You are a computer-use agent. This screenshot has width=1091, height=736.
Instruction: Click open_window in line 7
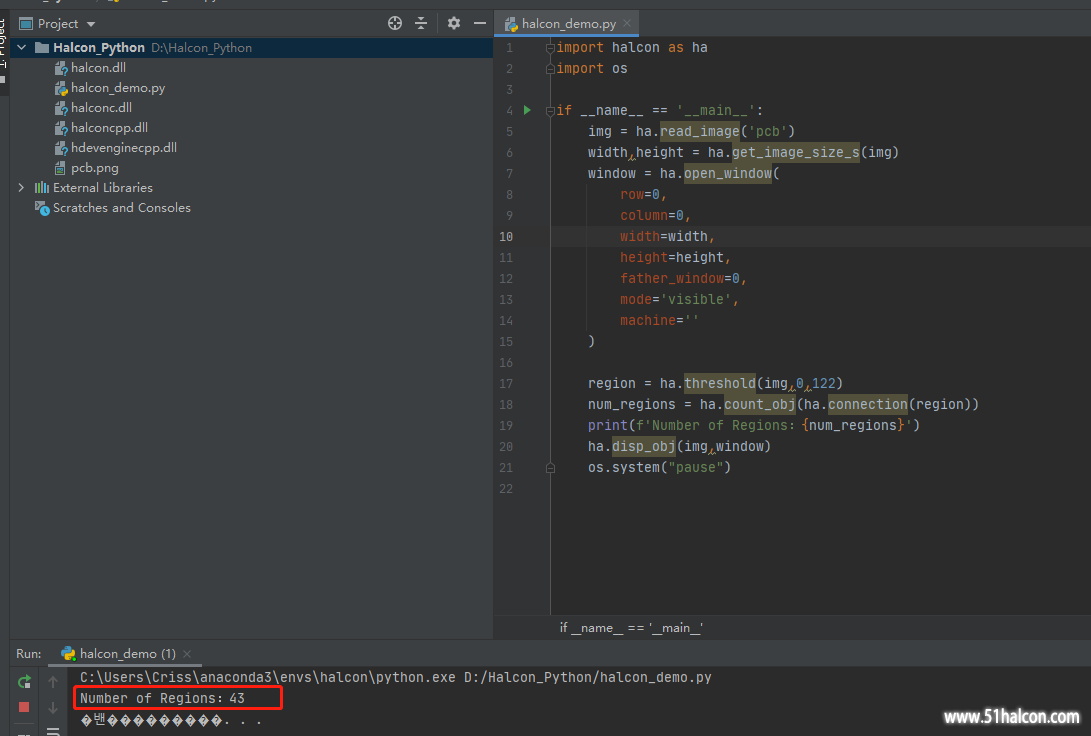tap(728, 173)
